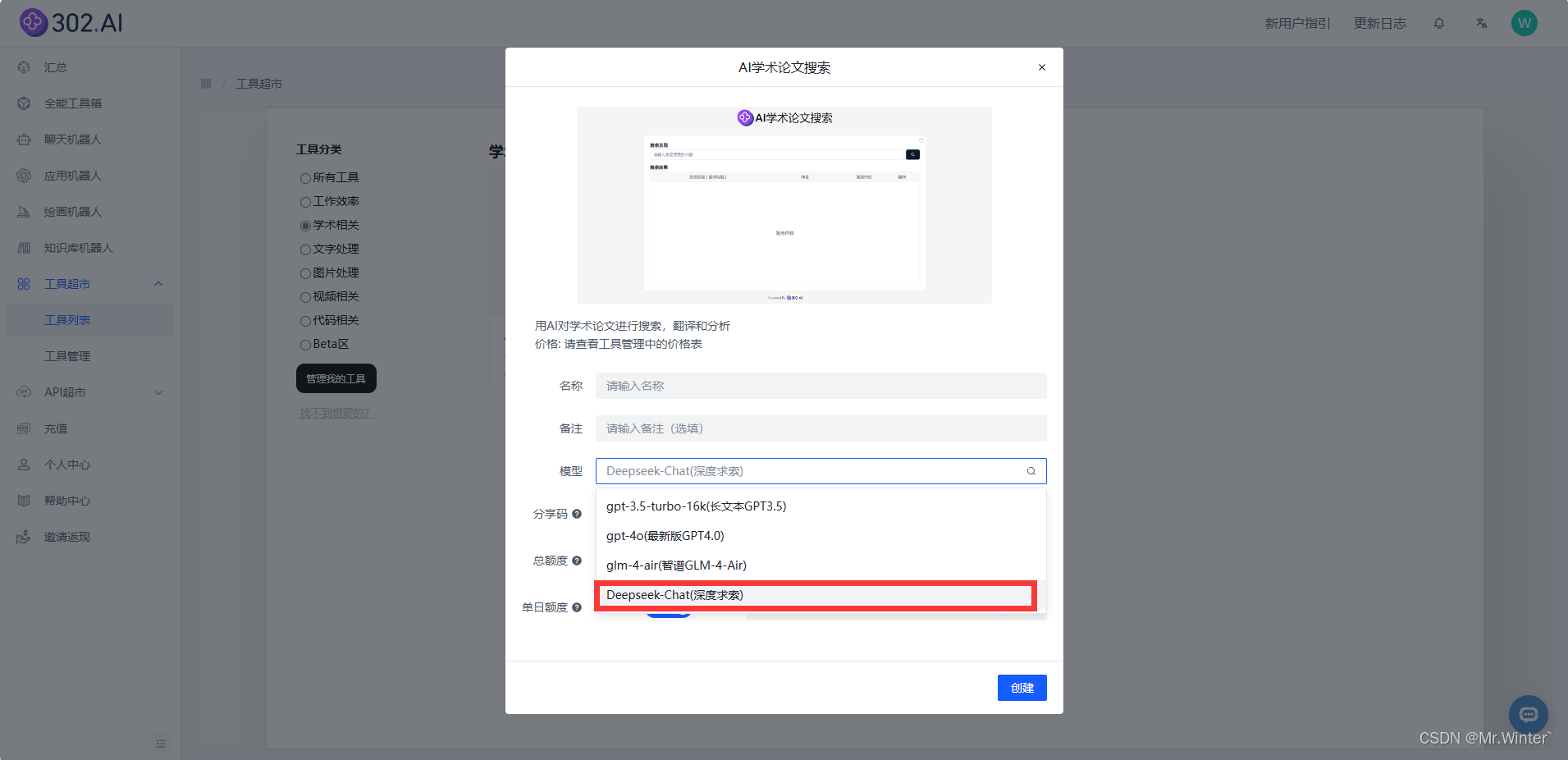Choose Deepseek-Chat(深度求索) model option
Viewport: 1568px width, 760px height.
click(x=821, y=595)
